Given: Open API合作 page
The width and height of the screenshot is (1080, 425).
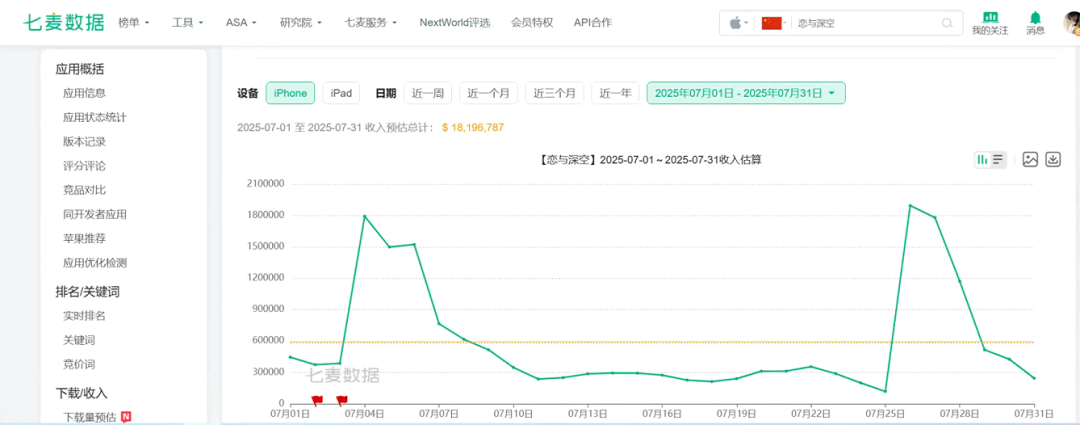Looking at the screenshot, I should 592,23.
